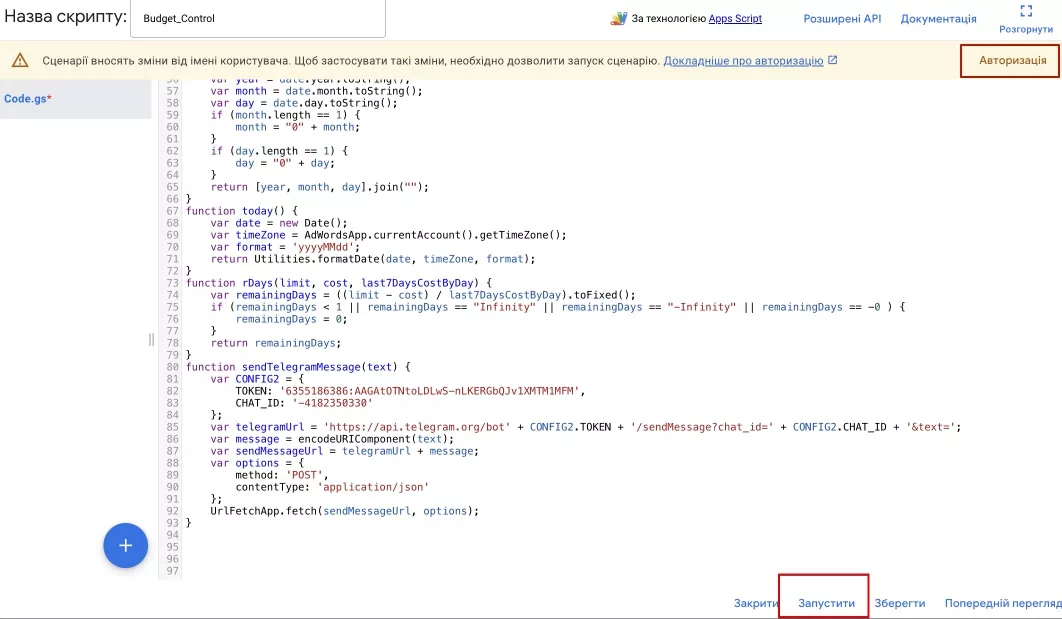The width and height of the screenshot is (1062, 619).
Task: Open Докладніше про авторизацію link
Action: [743, 60]
